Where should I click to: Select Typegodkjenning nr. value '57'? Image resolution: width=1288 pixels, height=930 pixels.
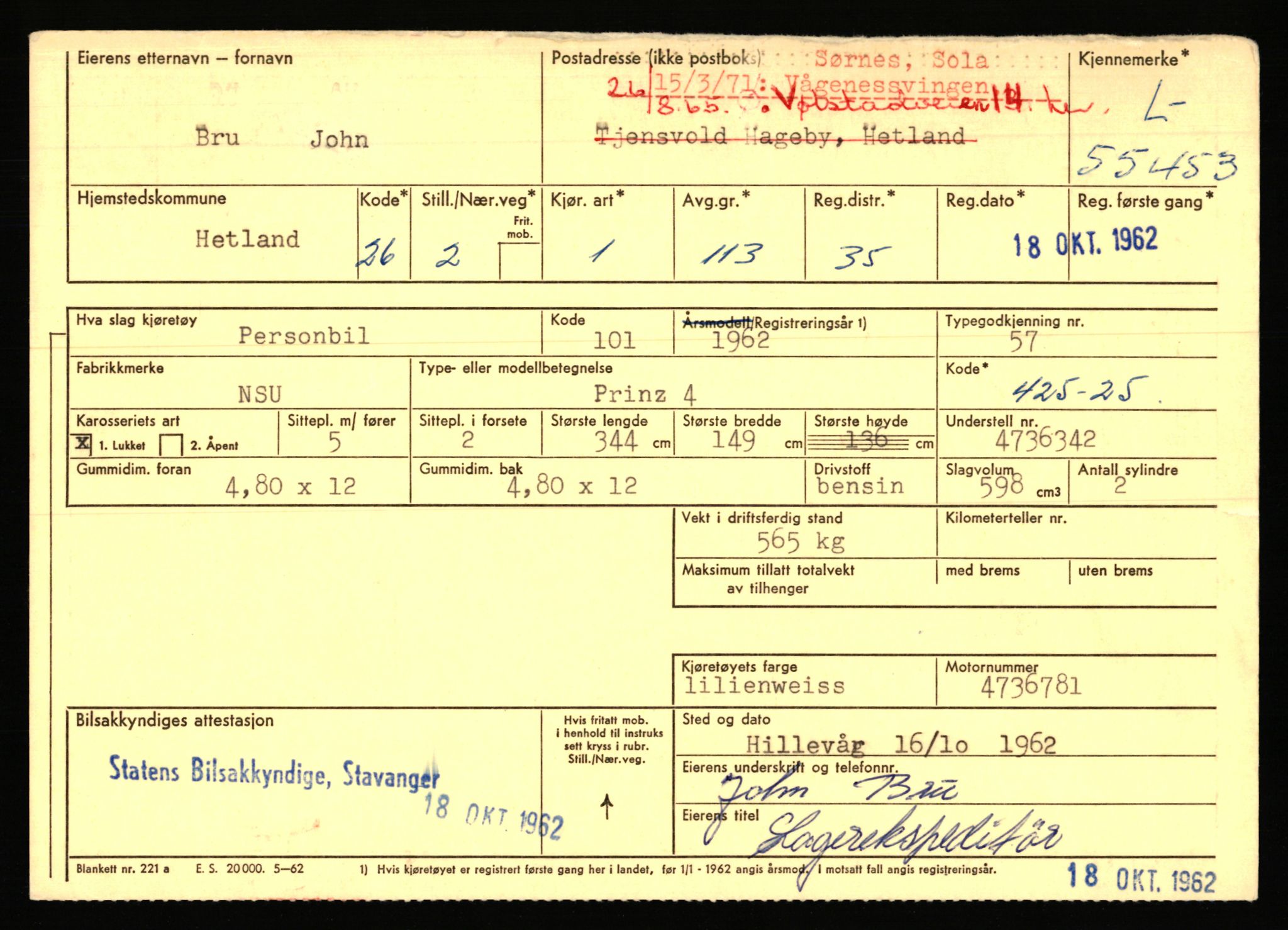pyautogui.click(x=1023, y=342)
